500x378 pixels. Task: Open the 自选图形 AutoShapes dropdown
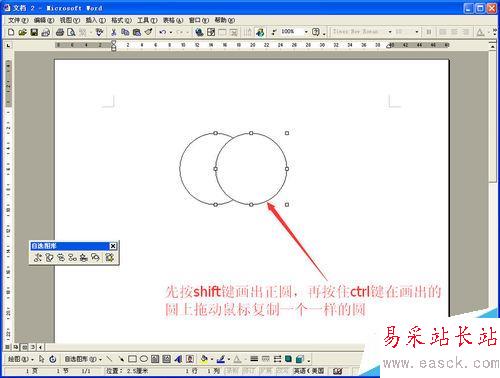(x=83, y=359)
